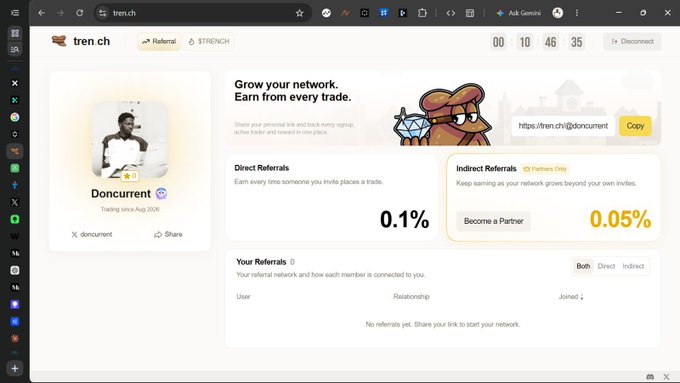Click the referral URL field
Screen dimensions: 680x383
(x=563, y=126)
